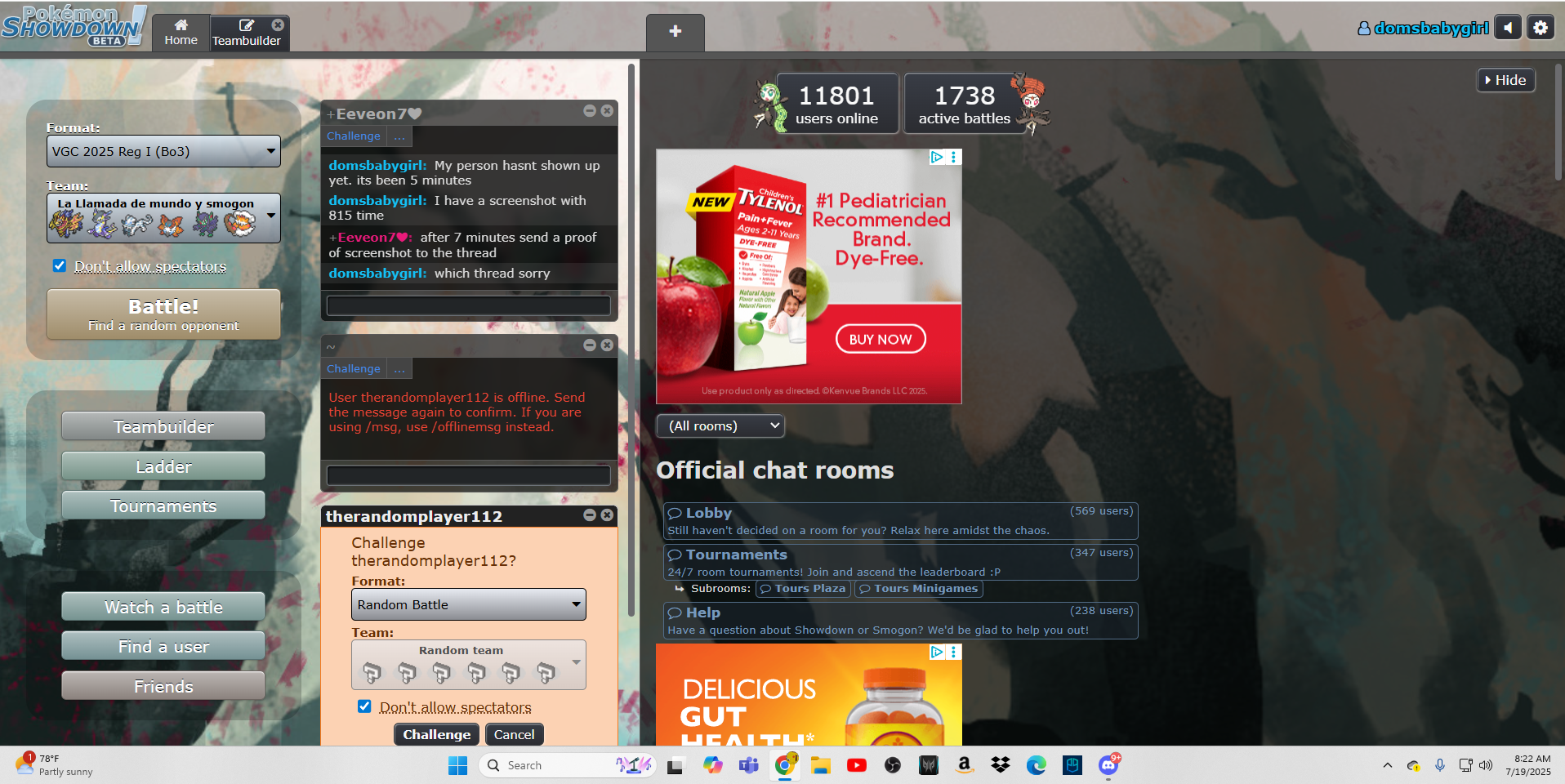
Task: Click the Pokémon Showdown logo
Action: [x=74, y=26]
